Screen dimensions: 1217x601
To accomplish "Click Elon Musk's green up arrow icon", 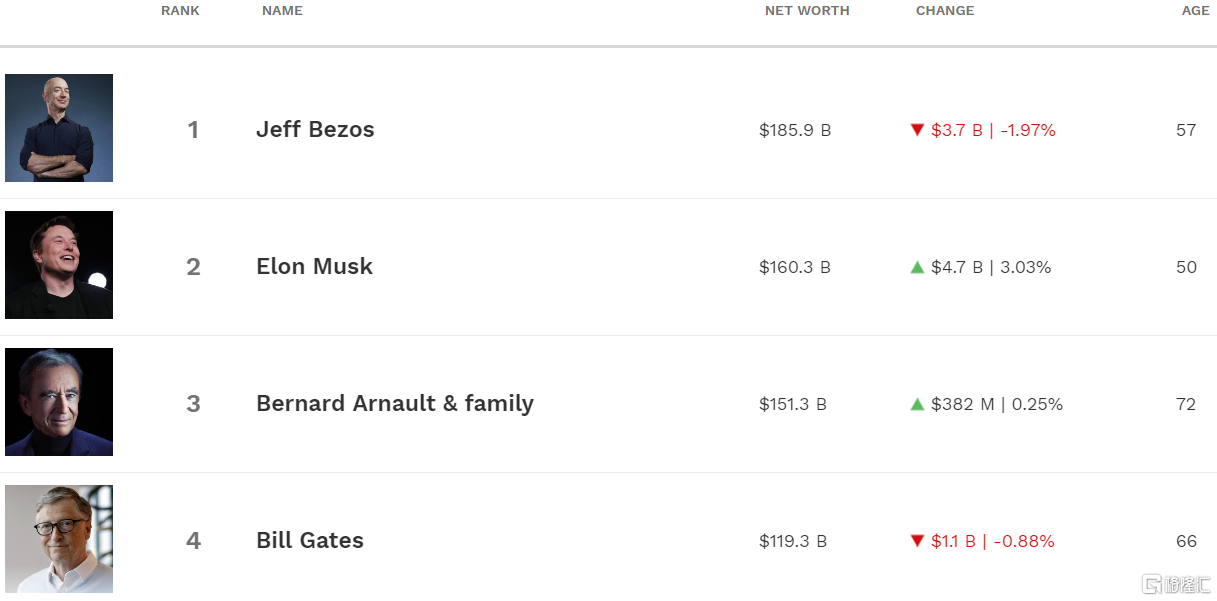I will pyautogui.click(x=917, y=267).
